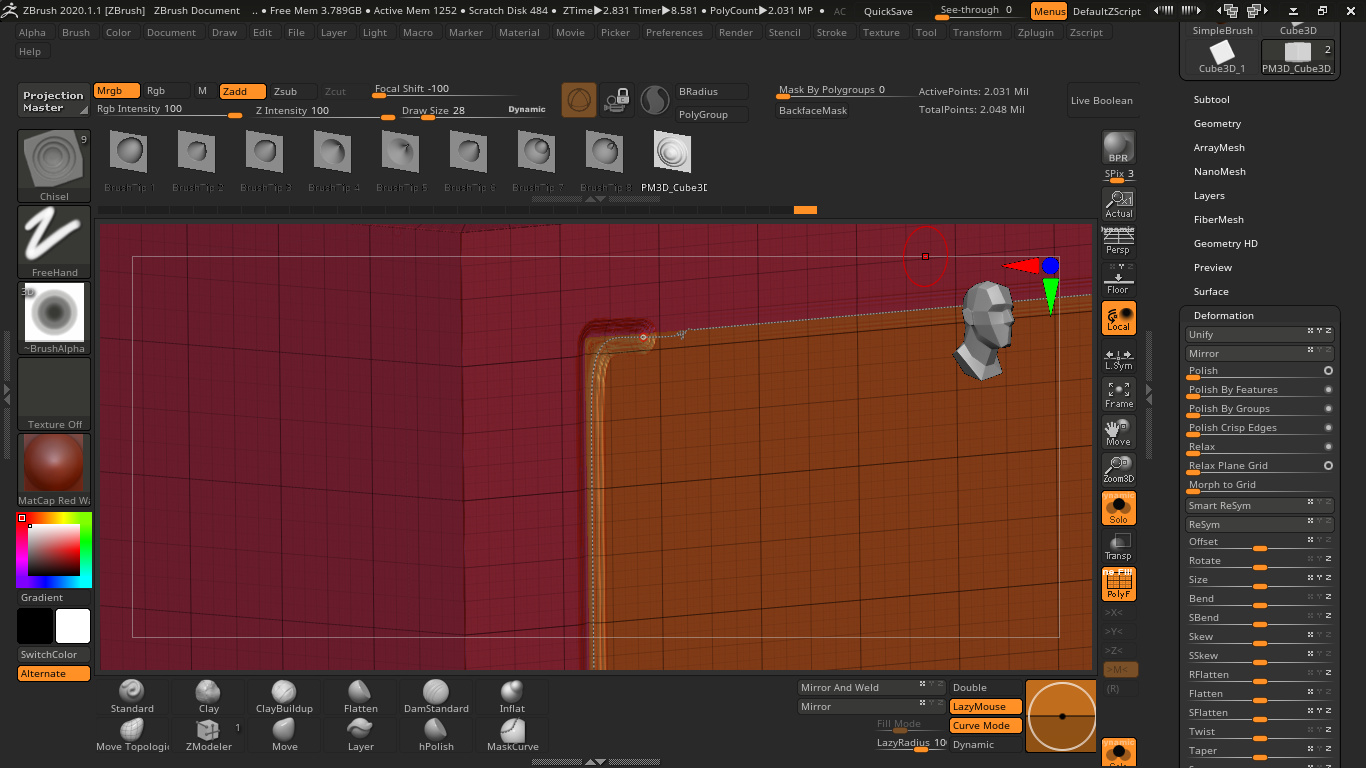Expand the Surface section
The height and width of the screenshot is (768, 1366).
pos(1211,292)
